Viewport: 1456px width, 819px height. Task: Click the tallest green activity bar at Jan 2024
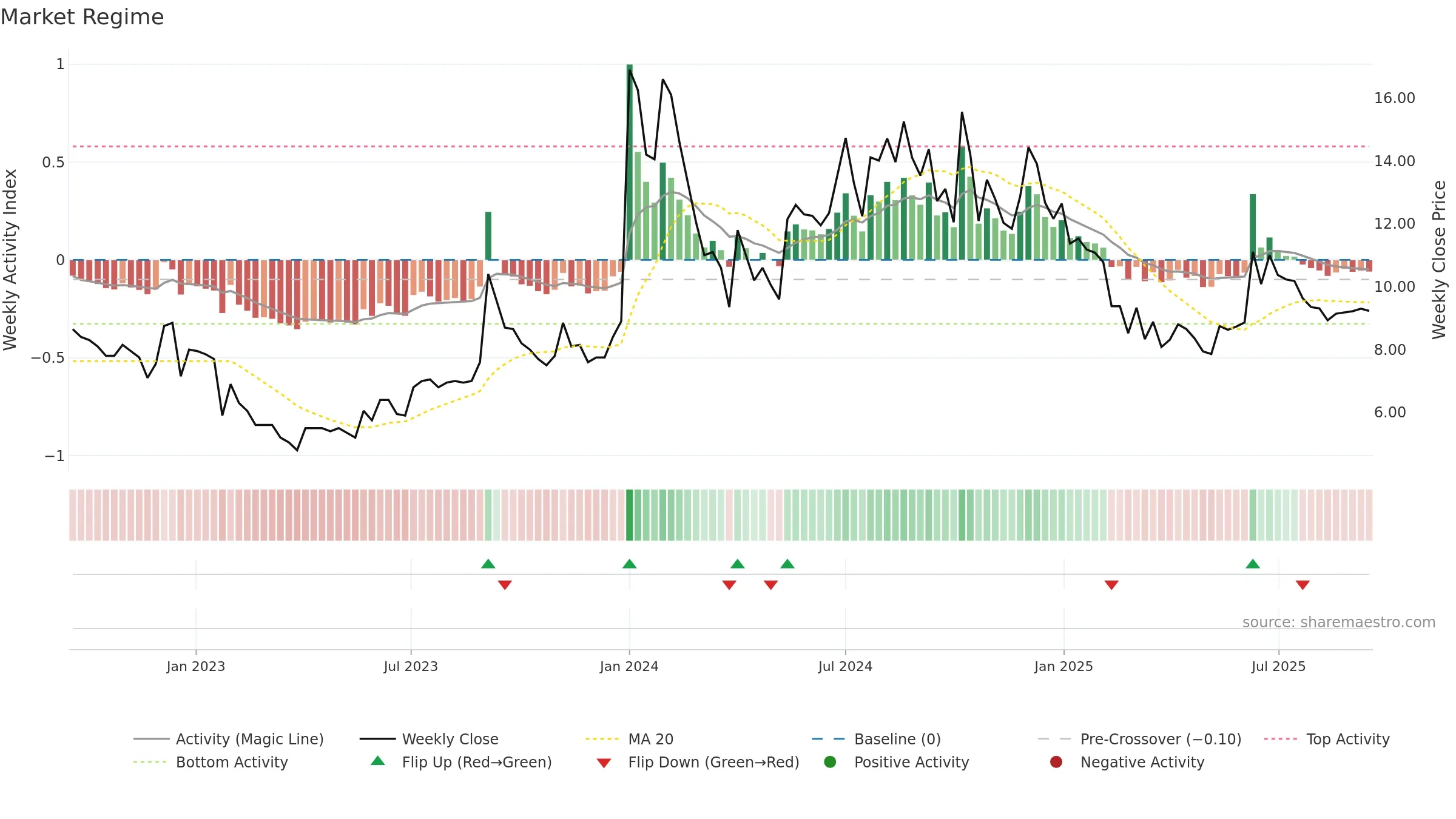(630, 162)
